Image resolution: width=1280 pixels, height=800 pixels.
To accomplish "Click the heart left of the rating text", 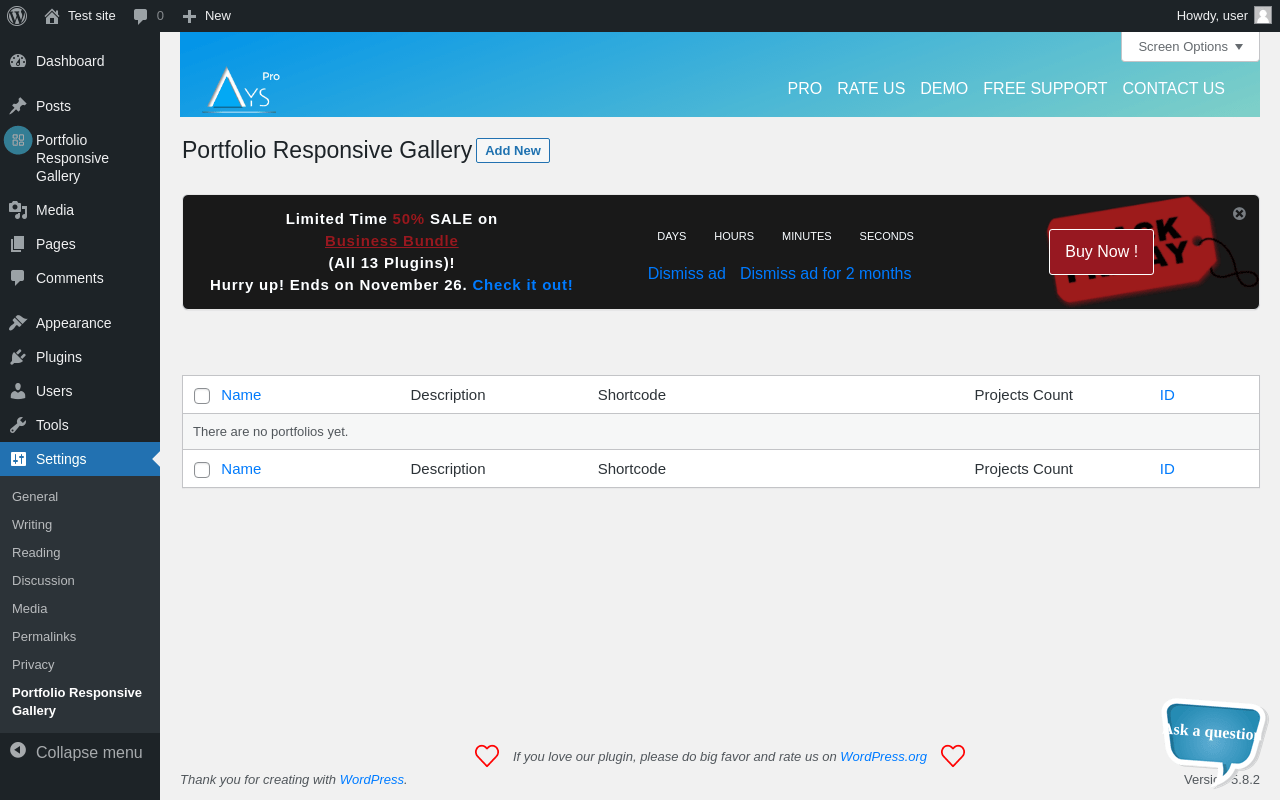I will click(x=487, y=756).
